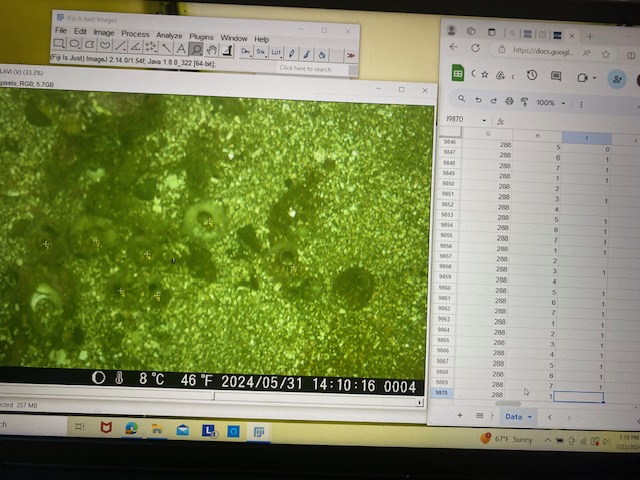
Task: Open the I9870 name box dropdown
Action: coord(484,120)
